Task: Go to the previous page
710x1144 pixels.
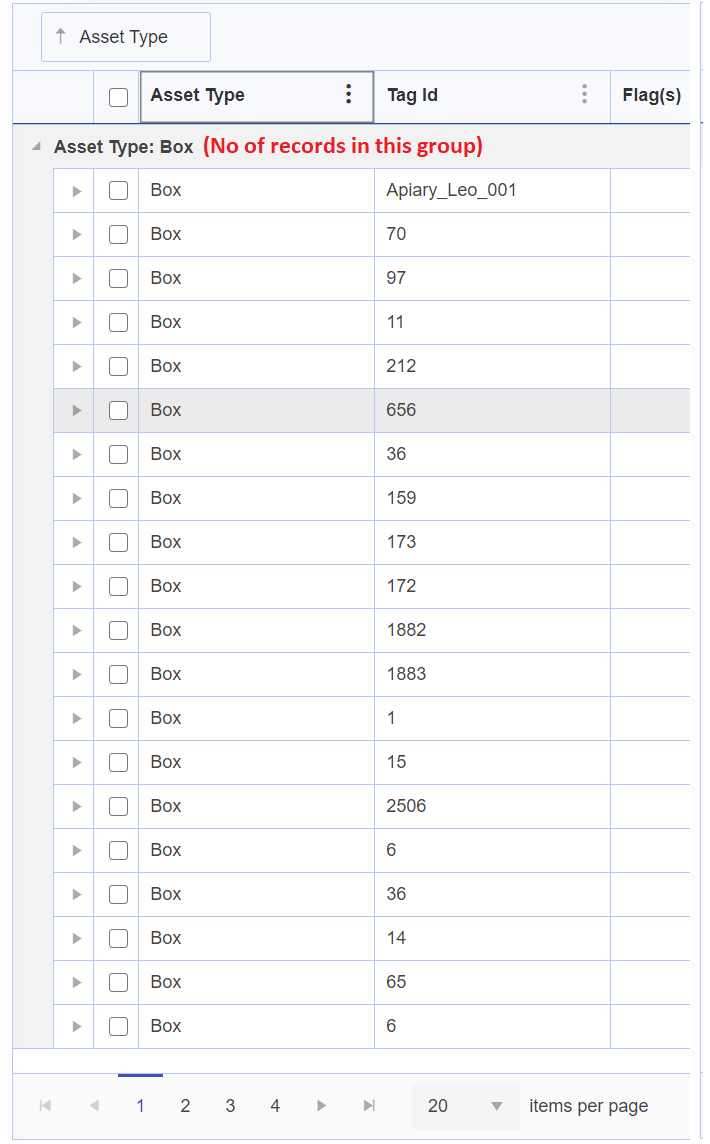Action: coord(94,1105)
